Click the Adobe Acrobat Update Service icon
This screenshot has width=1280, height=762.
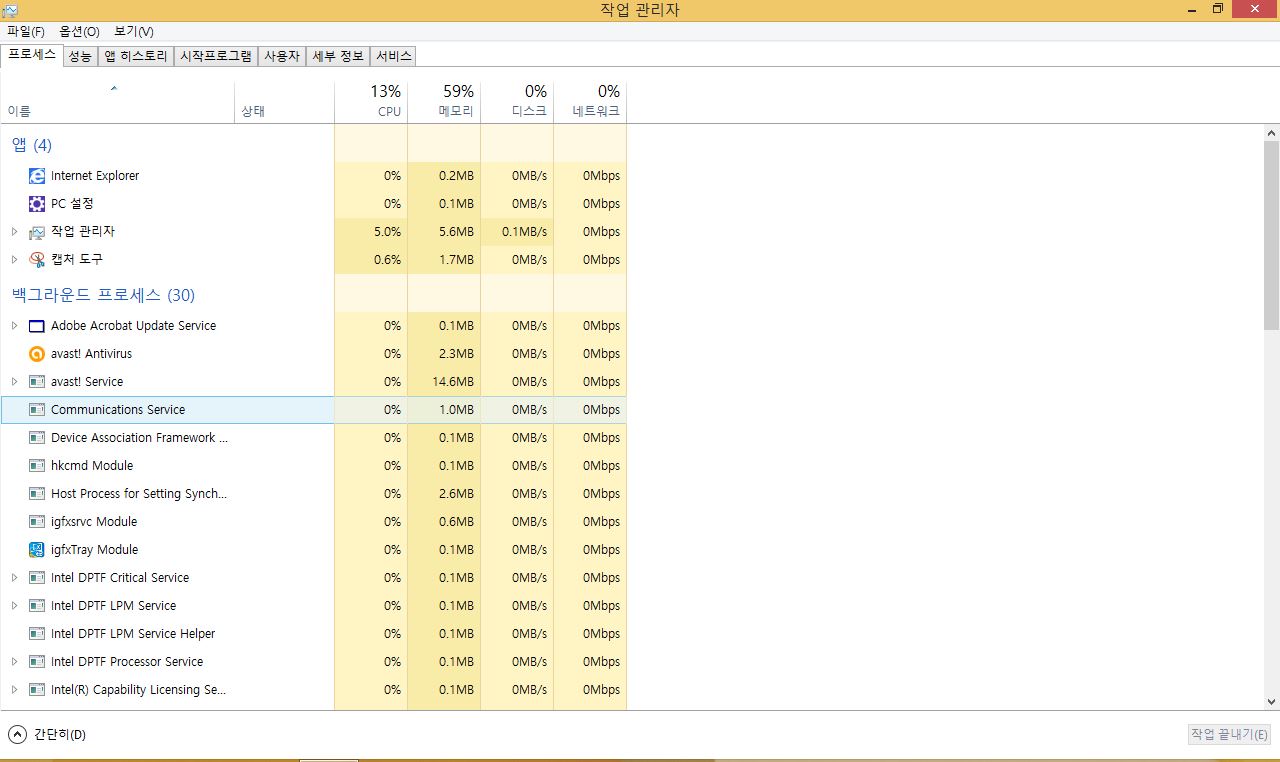tap(37, 326)
